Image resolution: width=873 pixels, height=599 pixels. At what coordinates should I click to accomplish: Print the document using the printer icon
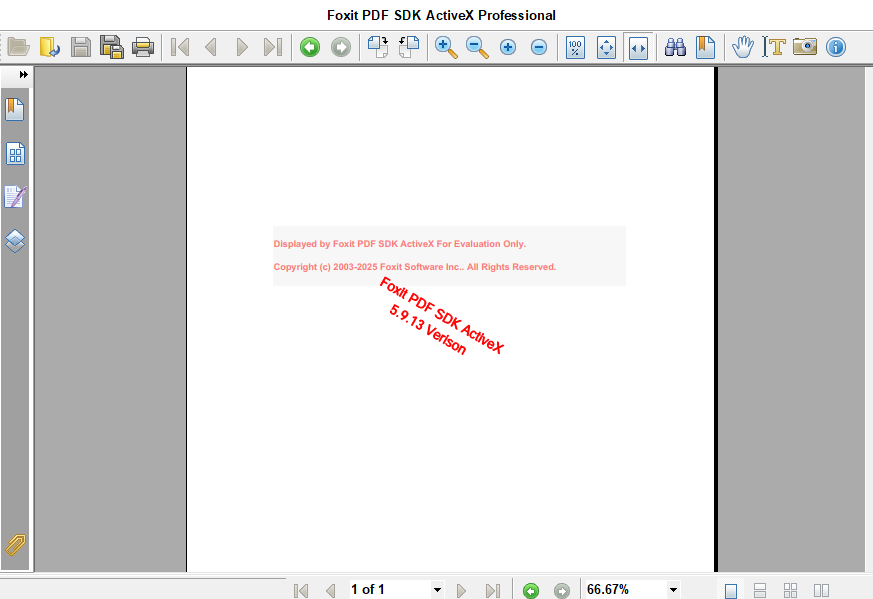pos(143,47)
